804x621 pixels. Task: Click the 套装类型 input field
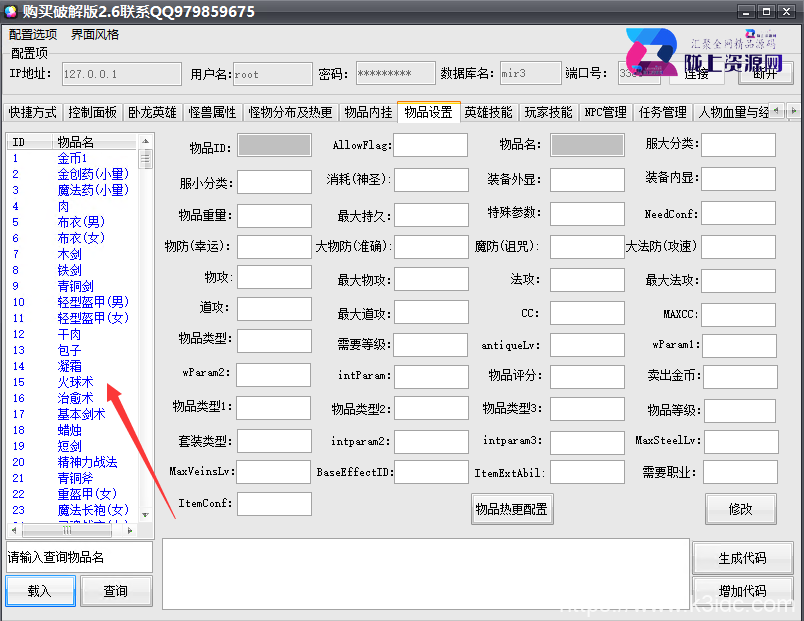pyautogui.click(x=274, y=441)
